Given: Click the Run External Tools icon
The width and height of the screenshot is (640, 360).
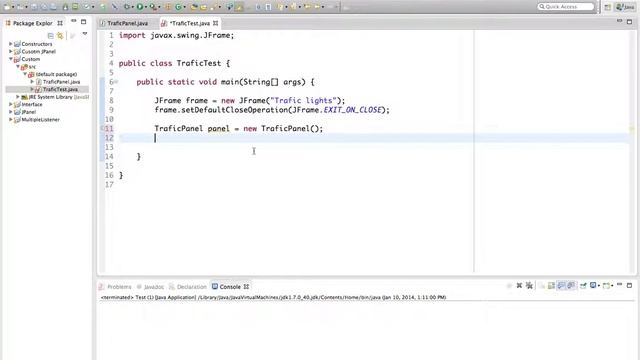Looking at the screenshot, I should (x=153, y=7).
